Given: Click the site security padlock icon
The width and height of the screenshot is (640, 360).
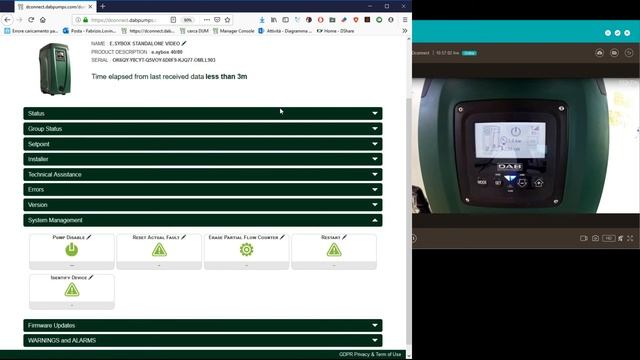Looking at the screenshot, I should (x=86, y=20).
